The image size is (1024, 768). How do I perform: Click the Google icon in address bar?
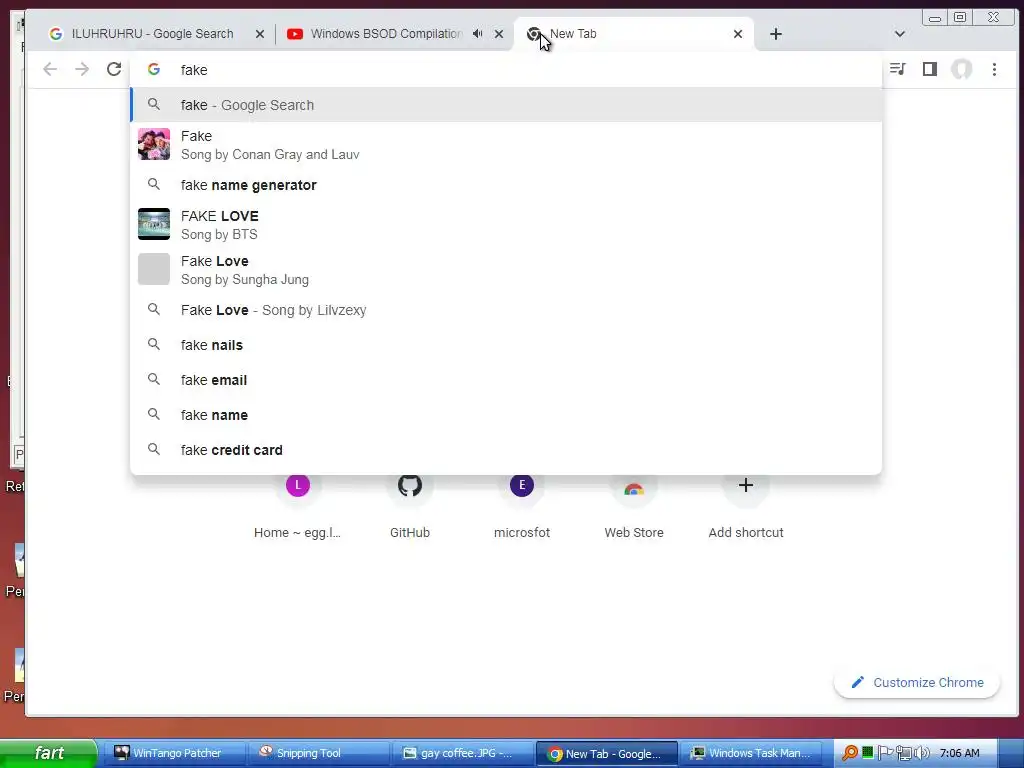(154, 69)
